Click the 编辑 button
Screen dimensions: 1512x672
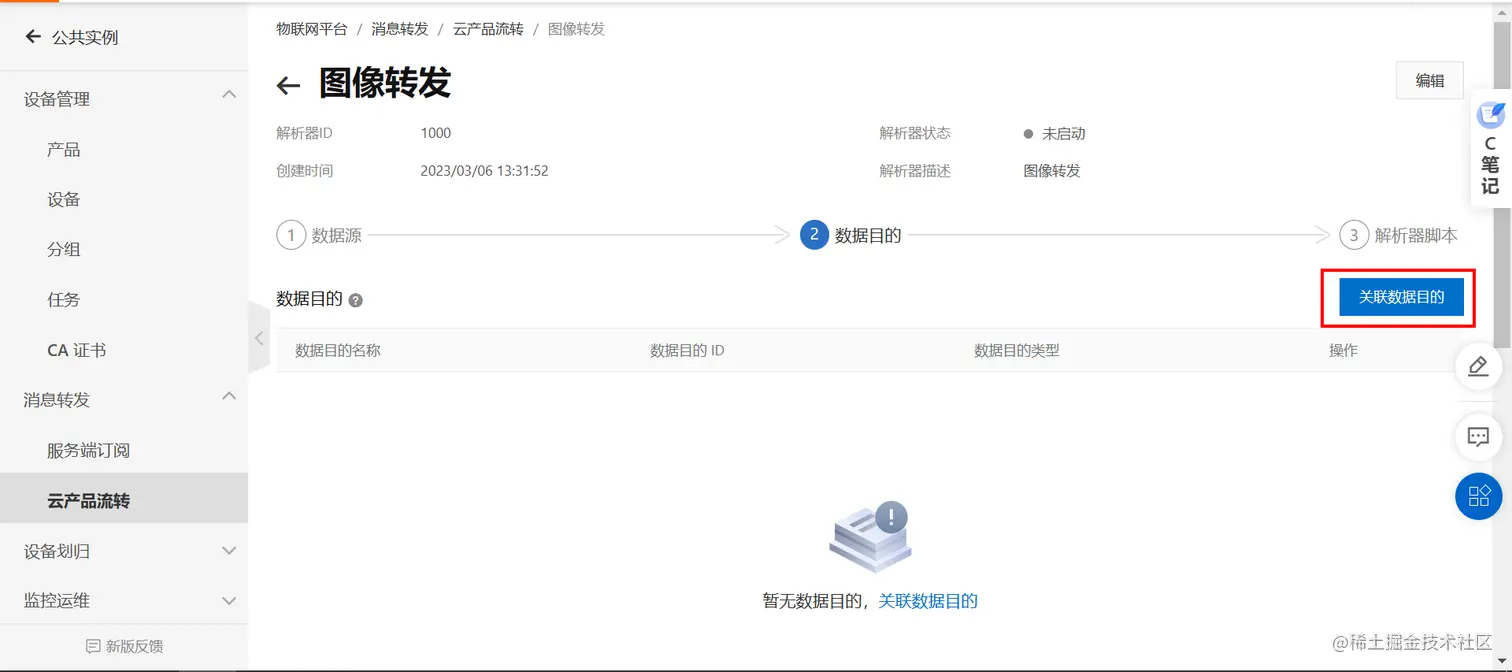click(x=1430, y=81)
